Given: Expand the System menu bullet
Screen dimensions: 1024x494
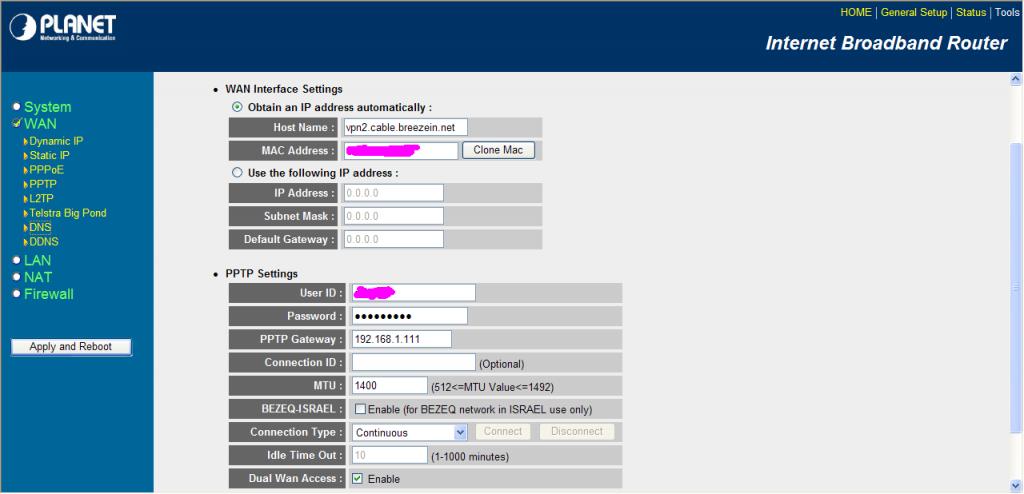Looking at the screenshot, I should coord(17,107).
